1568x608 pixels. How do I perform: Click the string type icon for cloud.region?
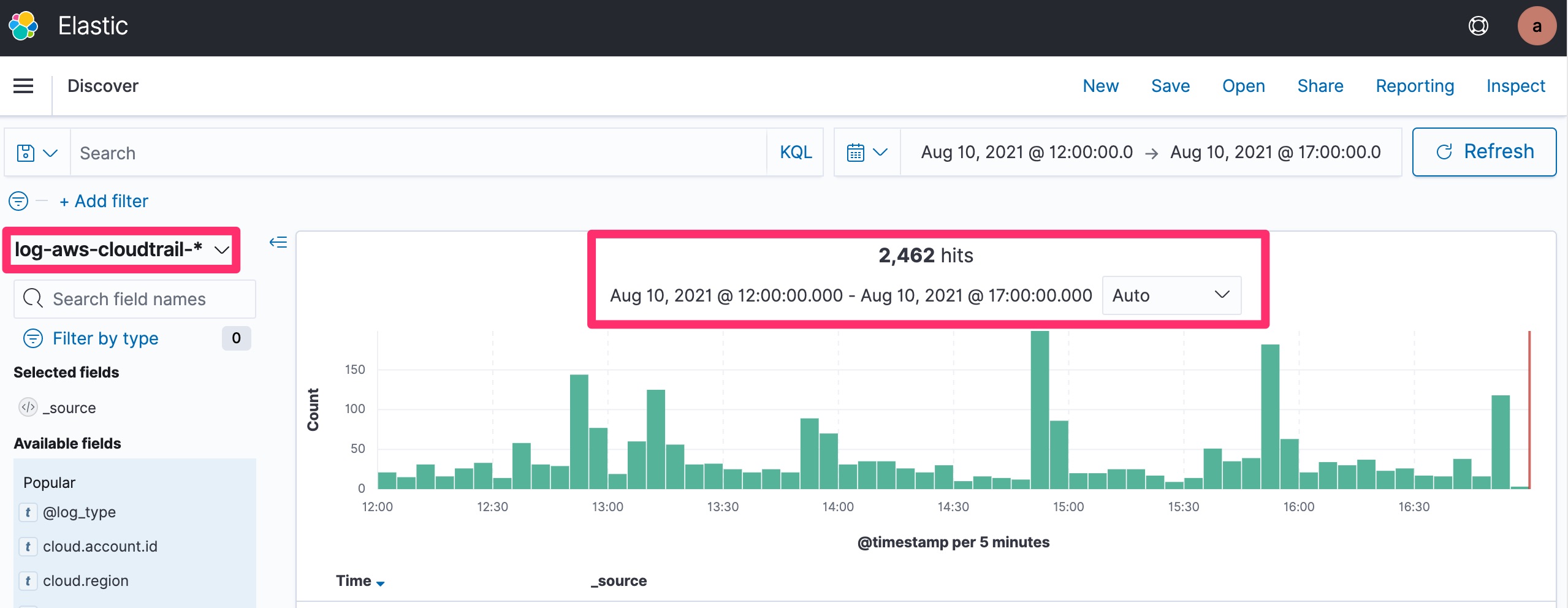point(28,580)
